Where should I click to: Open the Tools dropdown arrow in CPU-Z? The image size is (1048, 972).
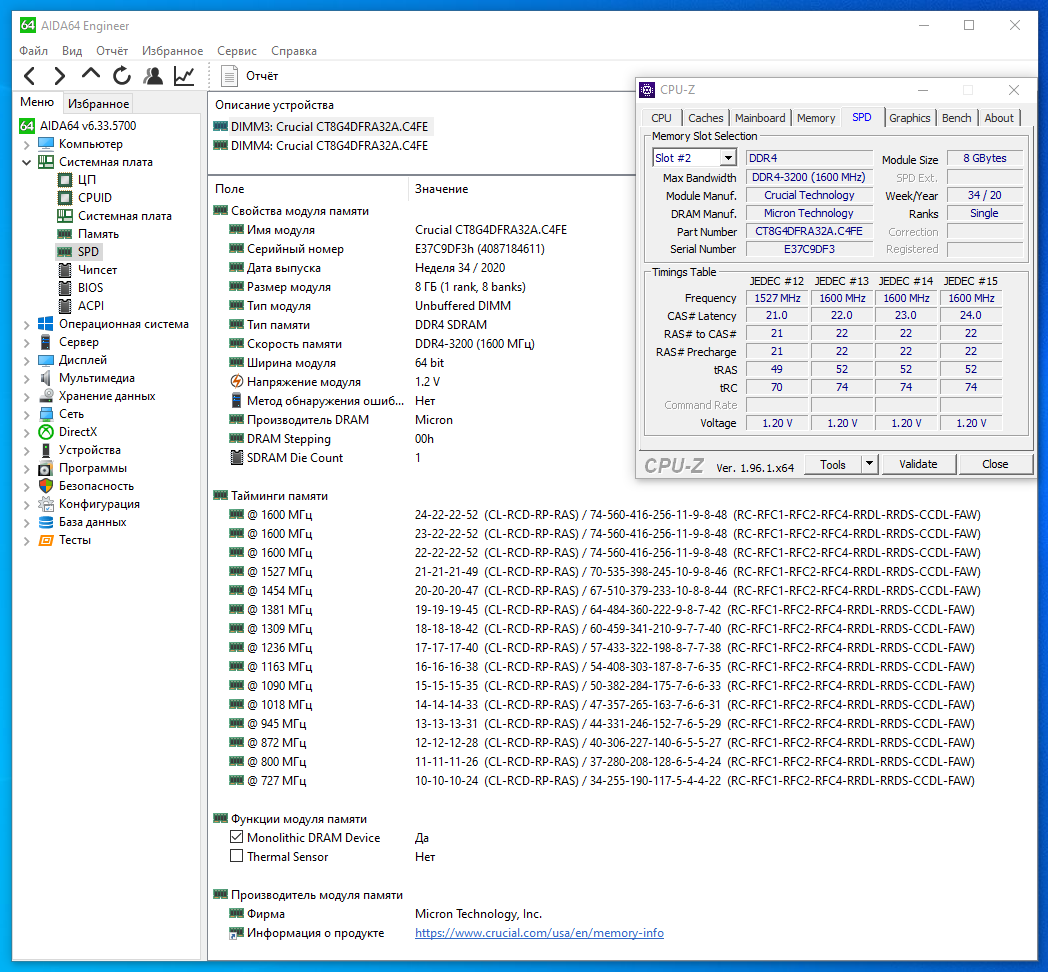[869, 464]
